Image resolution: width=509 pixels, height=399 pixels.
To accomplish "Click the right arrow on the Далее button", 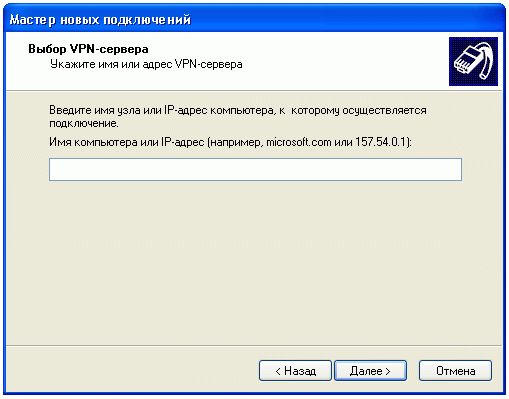I will pos(388,371).
